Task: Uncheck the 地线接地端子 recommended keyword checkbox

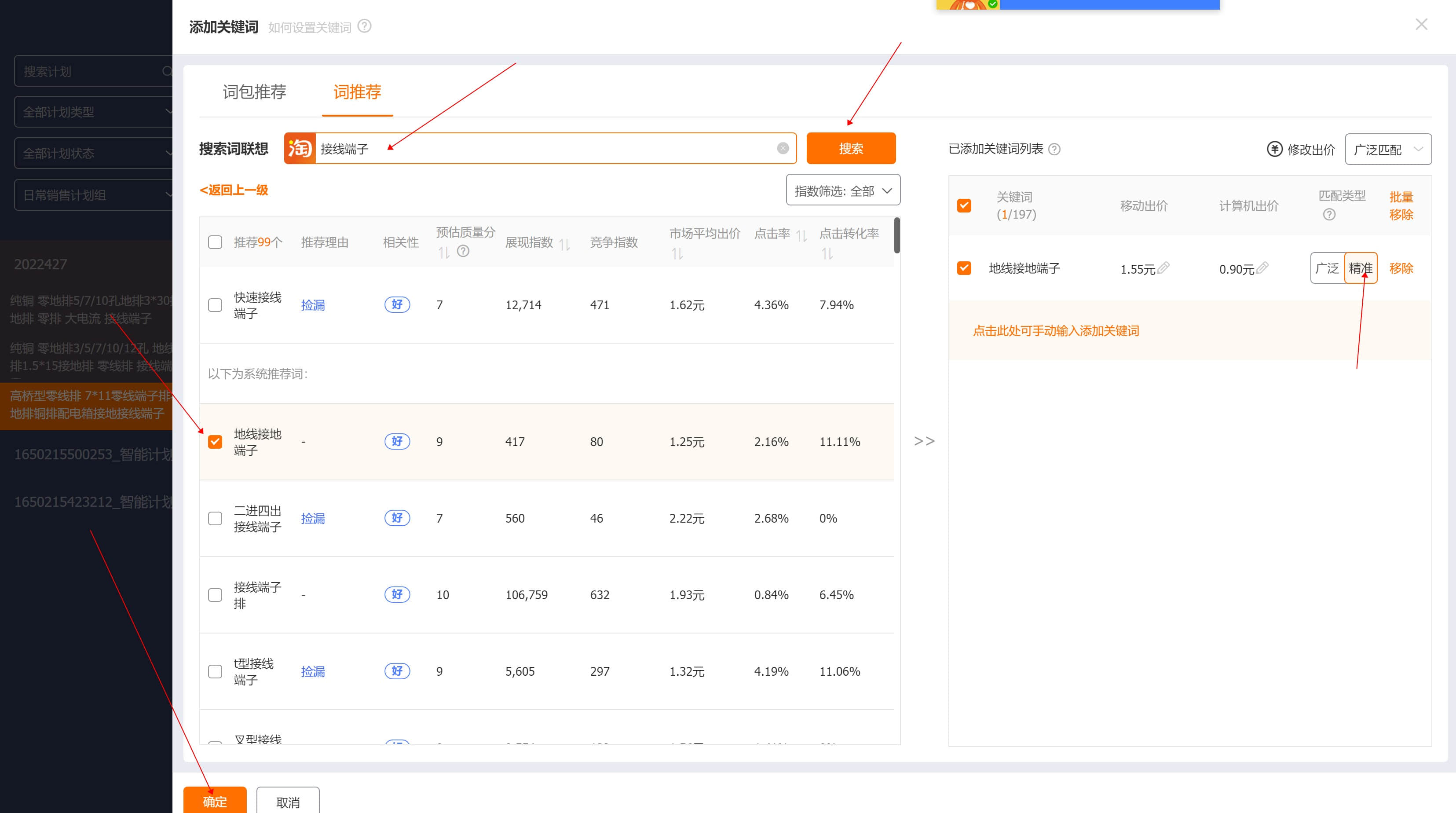Action: (x=216, y=442)
